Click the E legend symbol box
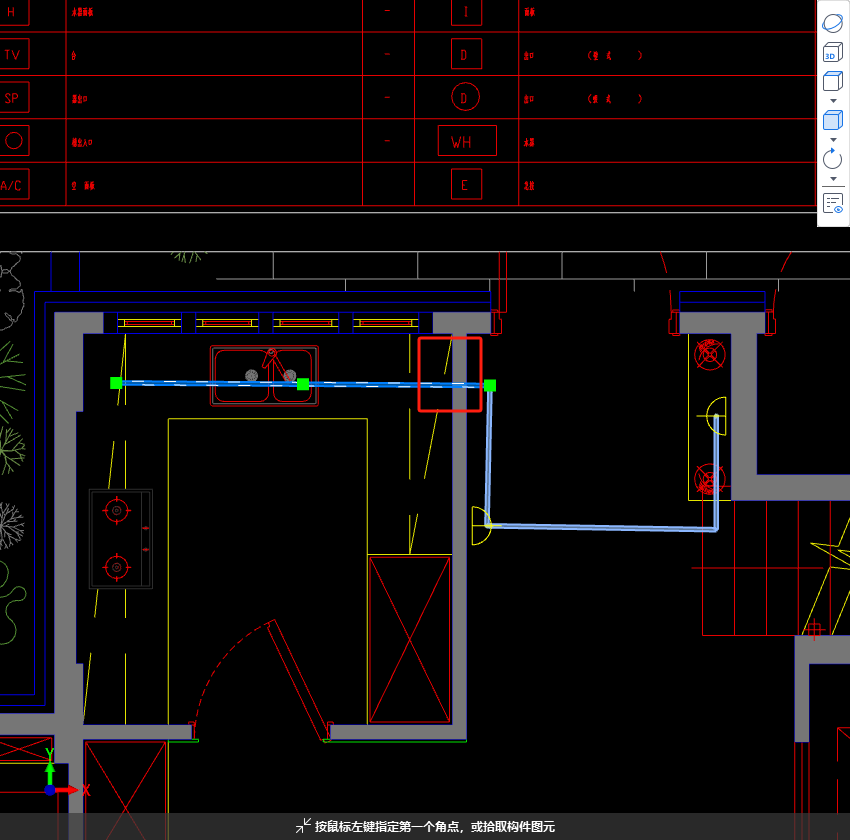Image resolution: width=850 pixels, height=840 pixels. pyautogui.click(x=466, y=184)
